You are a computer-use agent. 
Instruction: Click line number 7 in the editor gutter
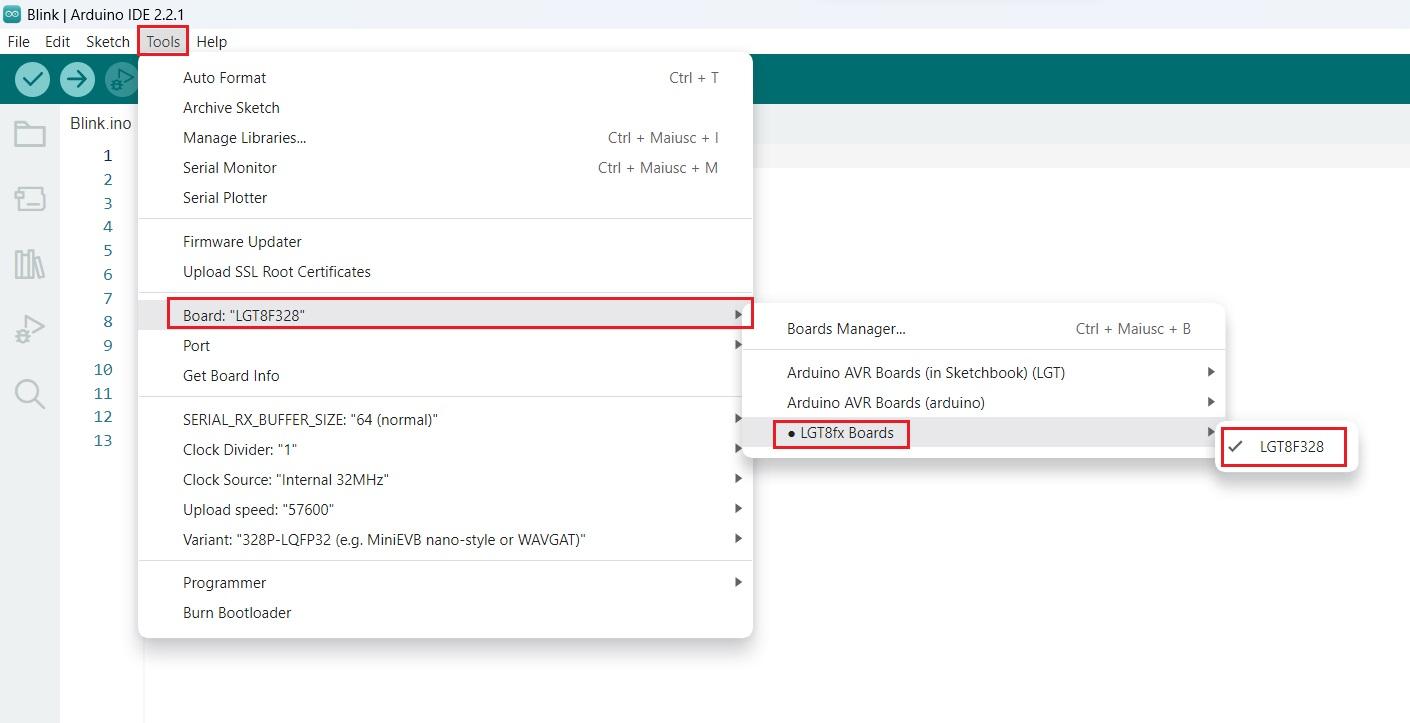108,298
